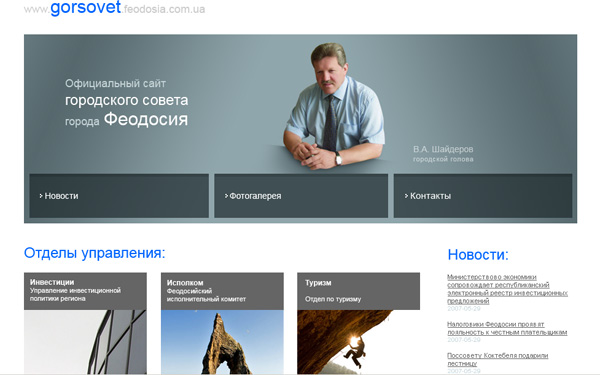Click the rock arch photo under Исполком
Screen dimensions: 600x375
[x=222, y=342]
